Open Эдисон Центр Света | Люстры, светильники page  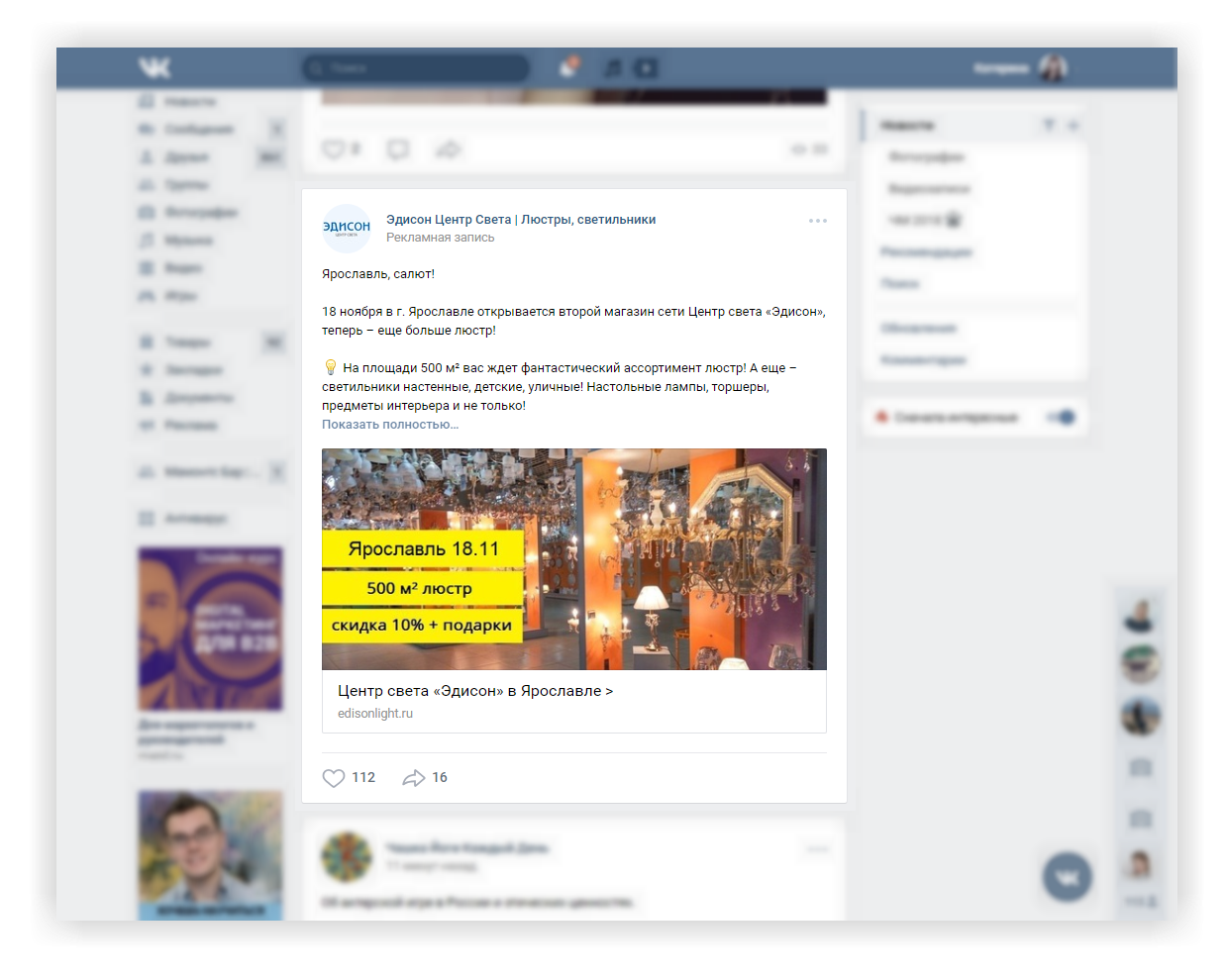[x=521, y=220]
